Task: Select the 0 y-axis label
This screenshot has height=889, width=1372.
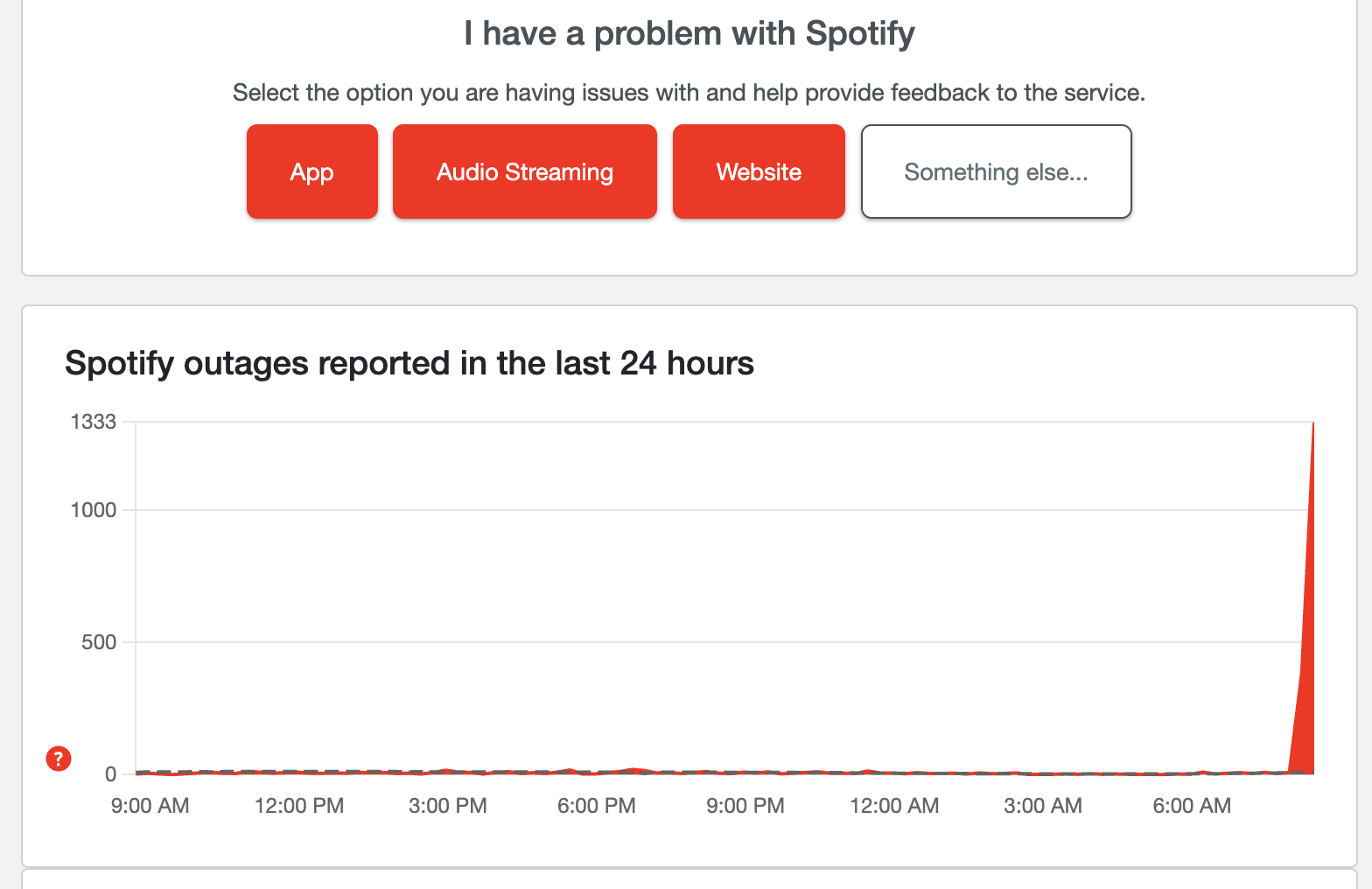Action: coord(111,774)
